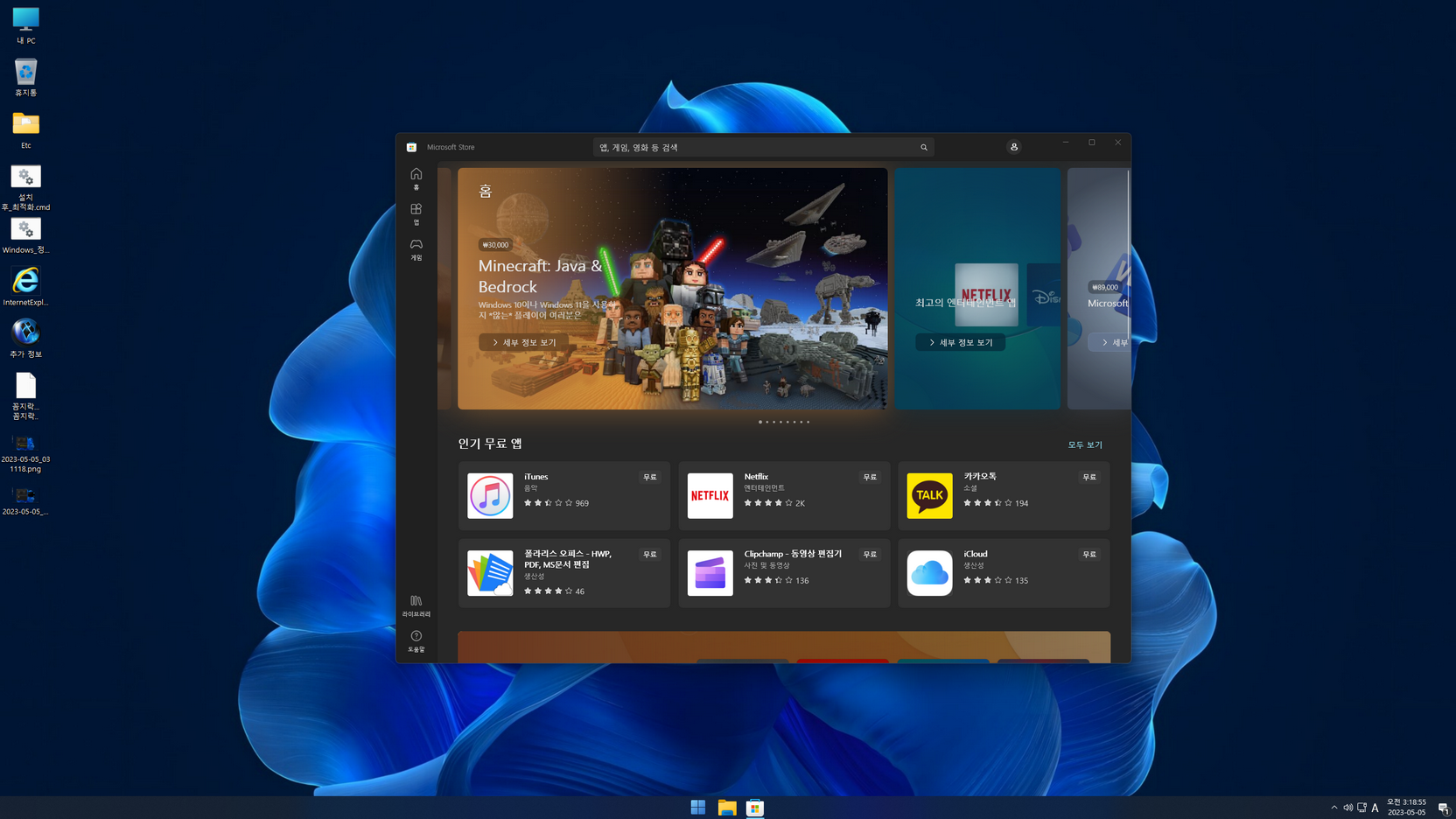Select the 꼼지락 text file on desktop
The width and height of the screenshot is (1456, 819).
(x=25, y=395)
